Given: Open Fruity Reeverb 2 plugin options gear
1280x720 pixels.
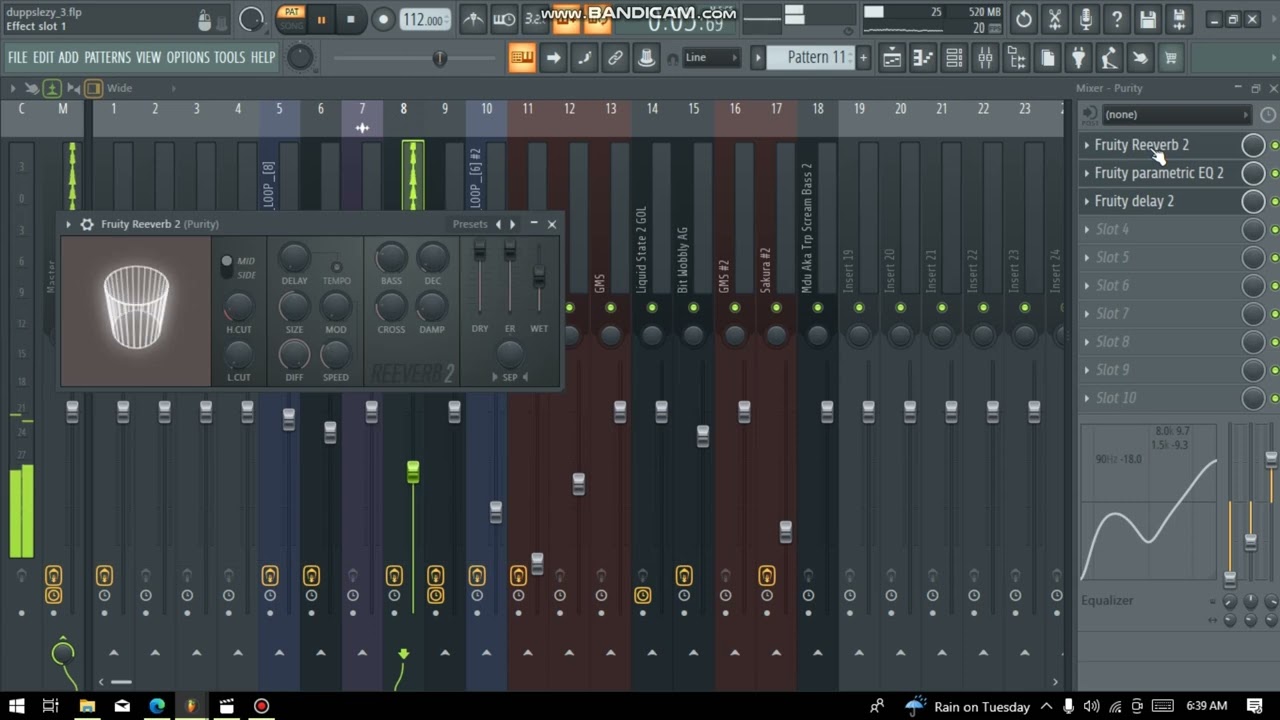Looking at the screenshot, I should click(x=87, y=224).
